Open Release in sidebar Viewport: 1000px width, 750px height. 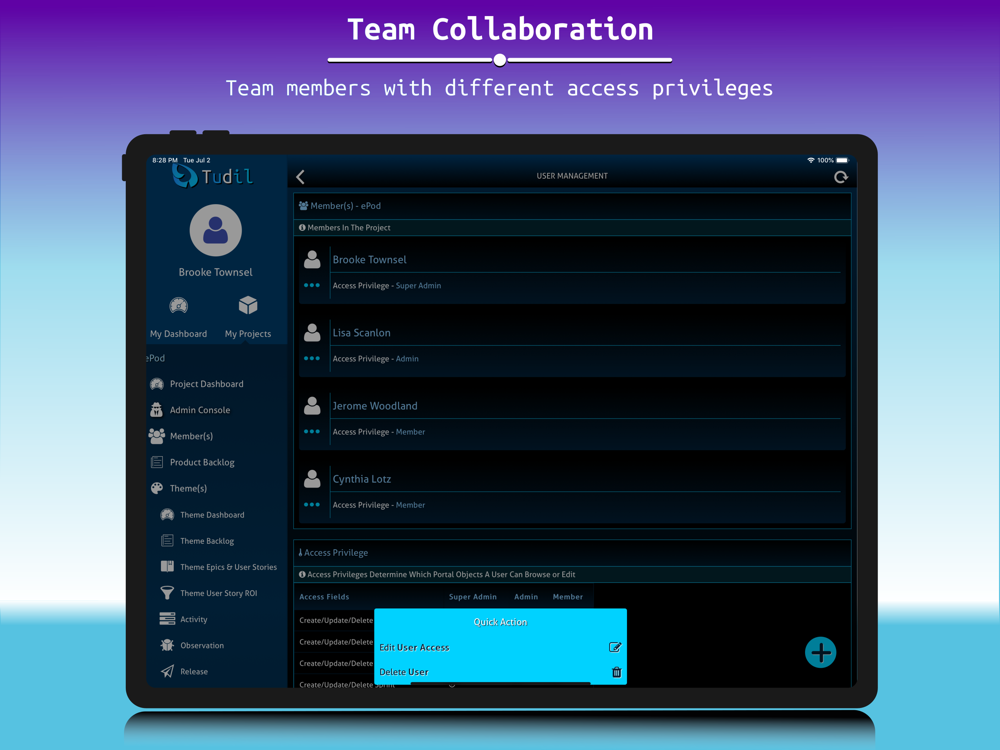pos(194,672)
